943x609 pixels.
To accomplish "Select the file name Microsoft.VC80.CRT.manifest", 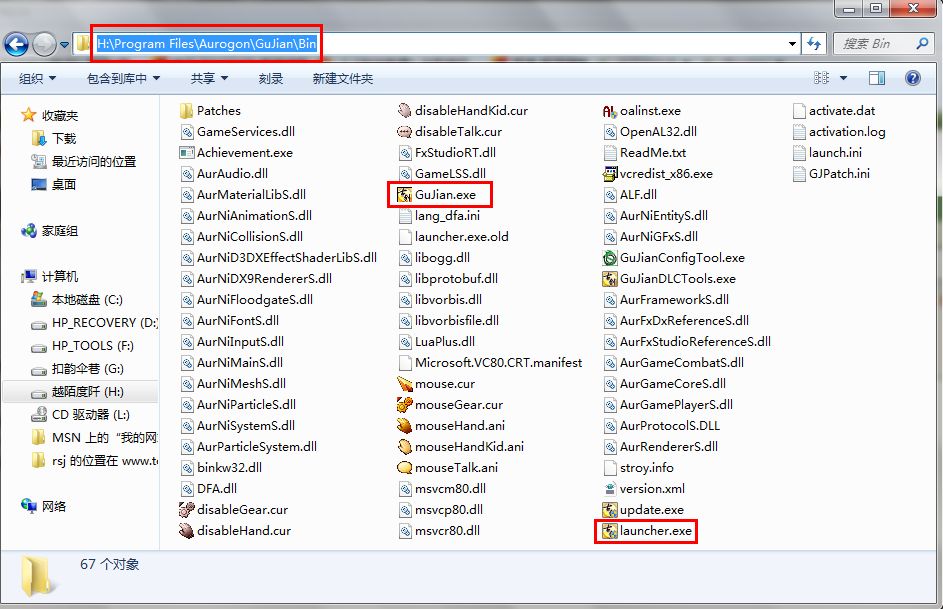I will (498, 363).
